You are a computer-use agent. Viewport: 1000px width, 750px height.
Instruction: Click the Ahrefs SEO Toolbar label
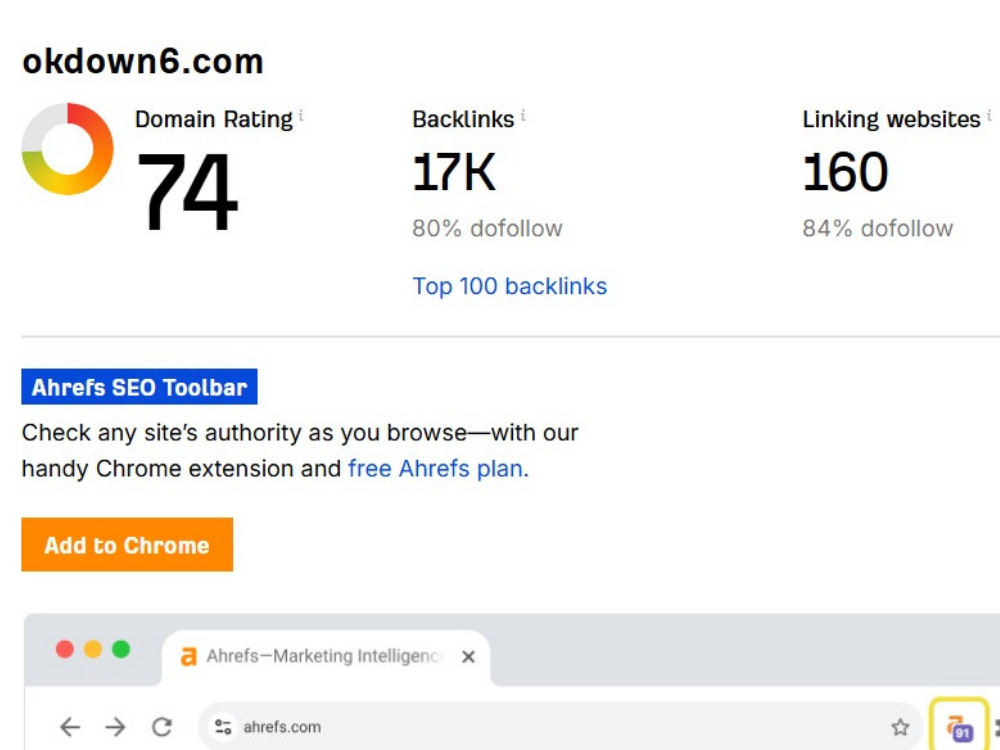(x=139, y=386)
